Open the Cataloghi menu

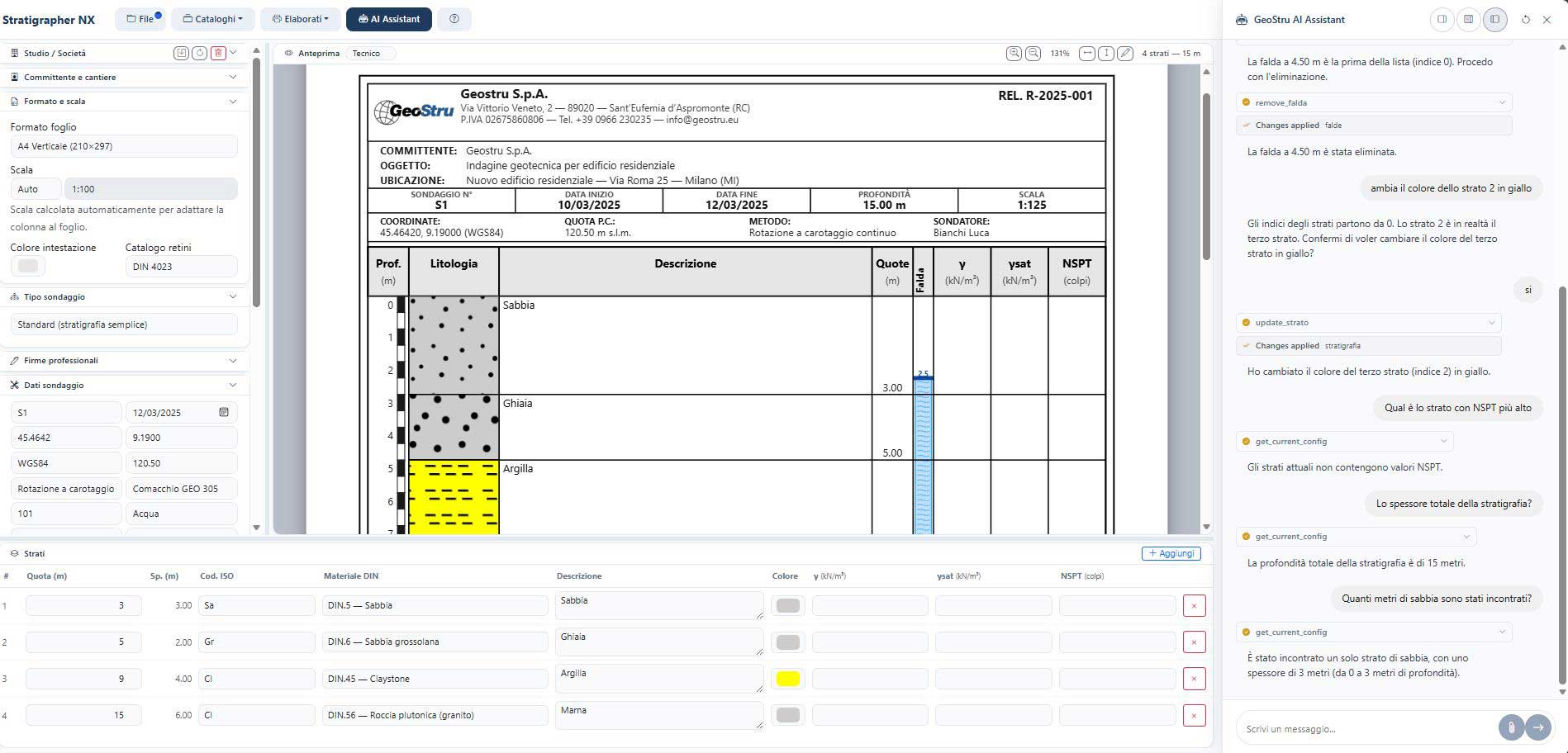[212, 19]
